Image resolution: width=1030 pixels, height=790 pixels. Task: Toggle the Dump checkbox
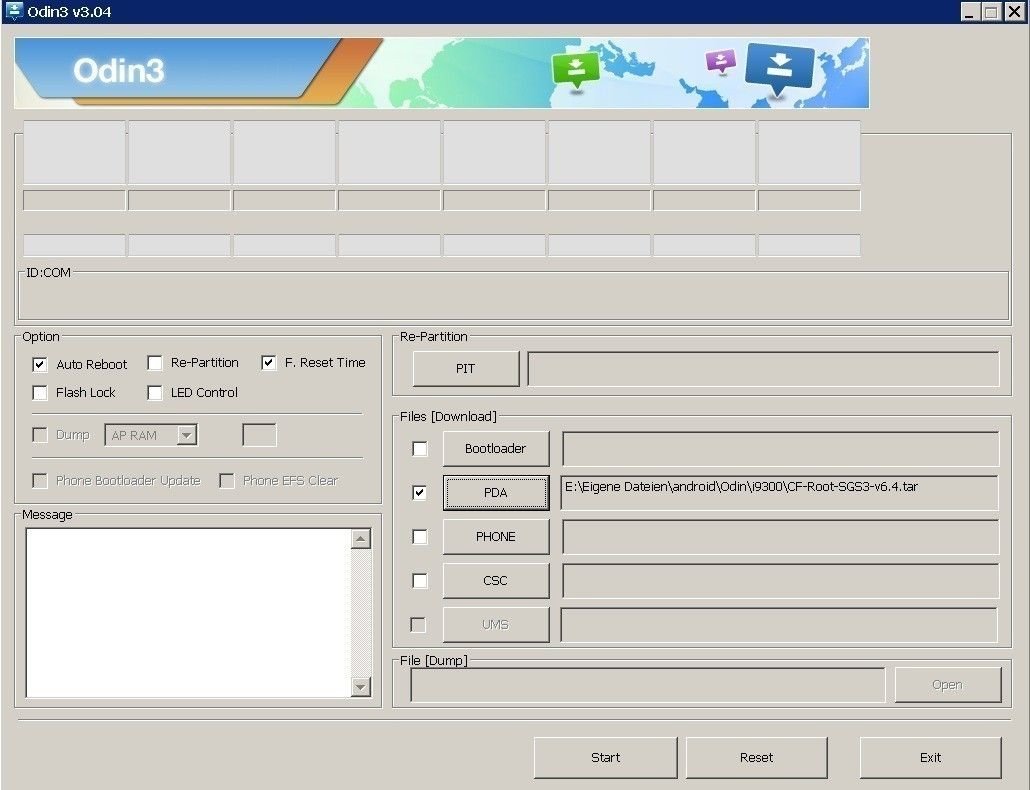(40, 435)
